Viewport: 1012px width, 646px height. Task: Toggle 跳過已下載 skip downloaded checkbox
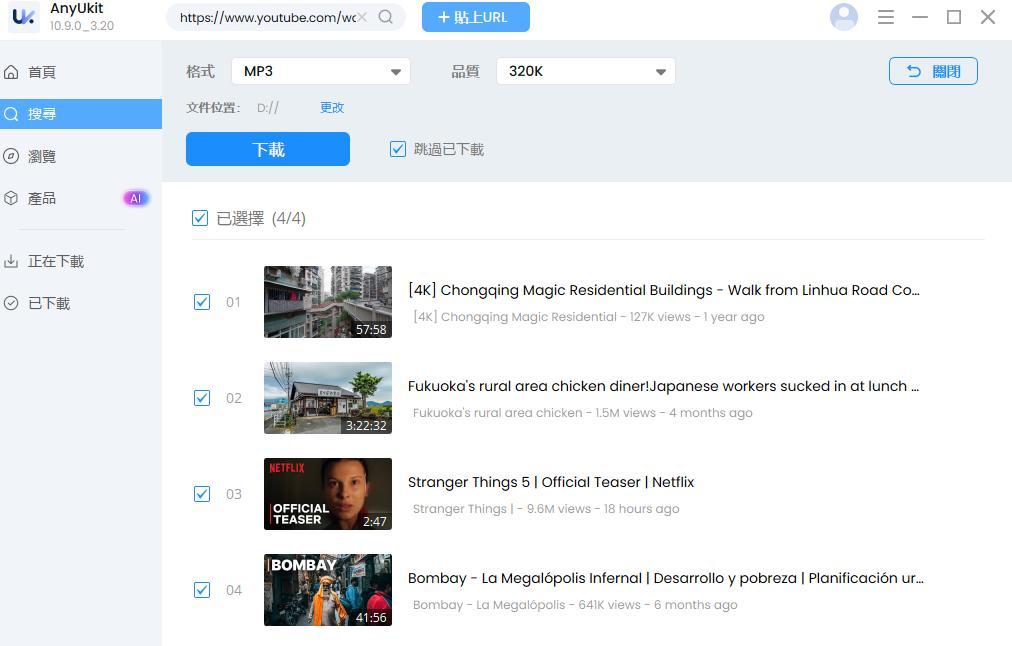tap(398, 149)
